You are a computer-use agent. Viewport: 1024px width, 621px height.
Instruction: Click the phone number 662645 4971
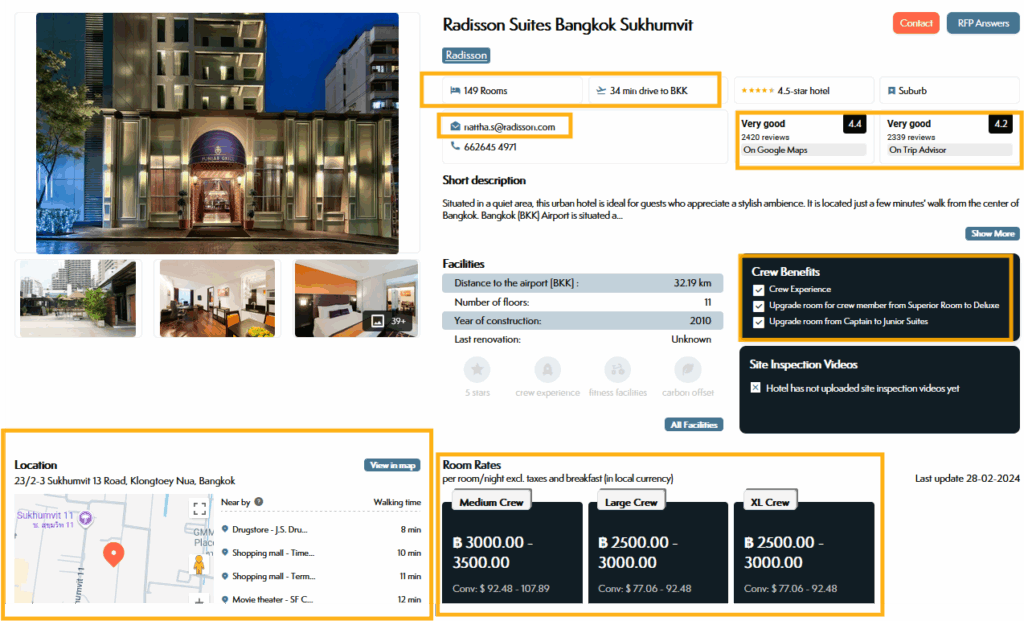tap(490, 147)
